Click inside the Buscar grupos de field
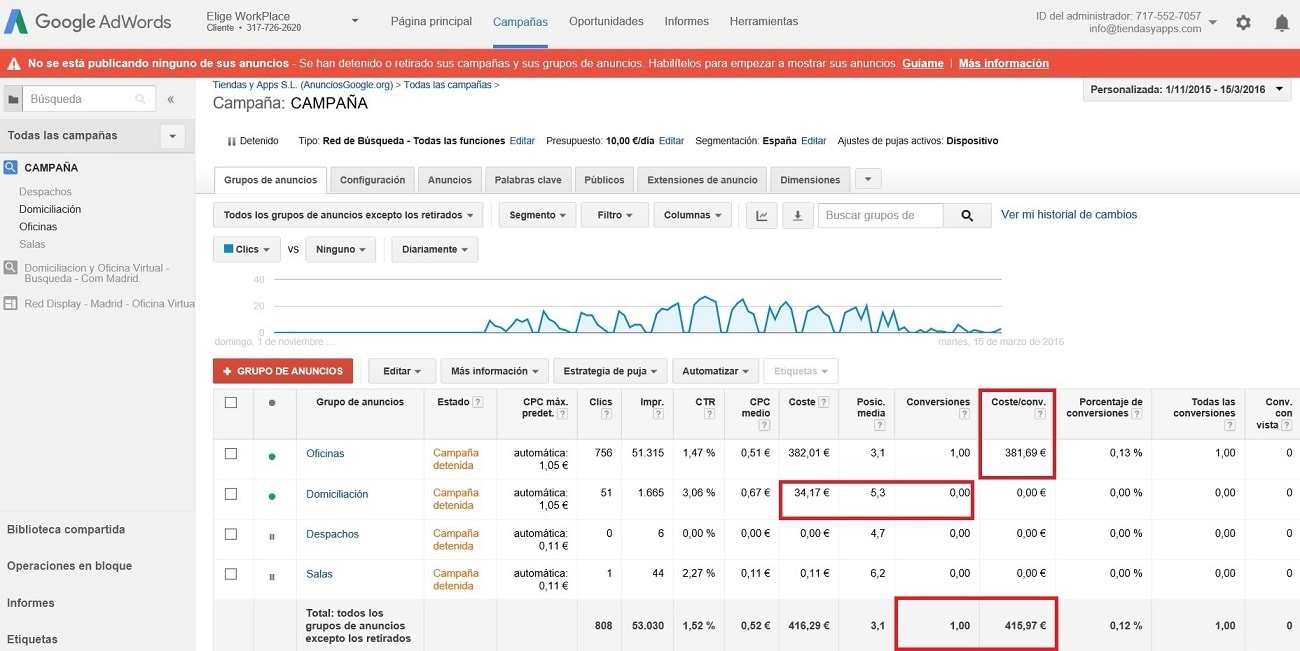The height and width of the screenshot is (651, 1300). pyautogui.click(x=880, y=214)
